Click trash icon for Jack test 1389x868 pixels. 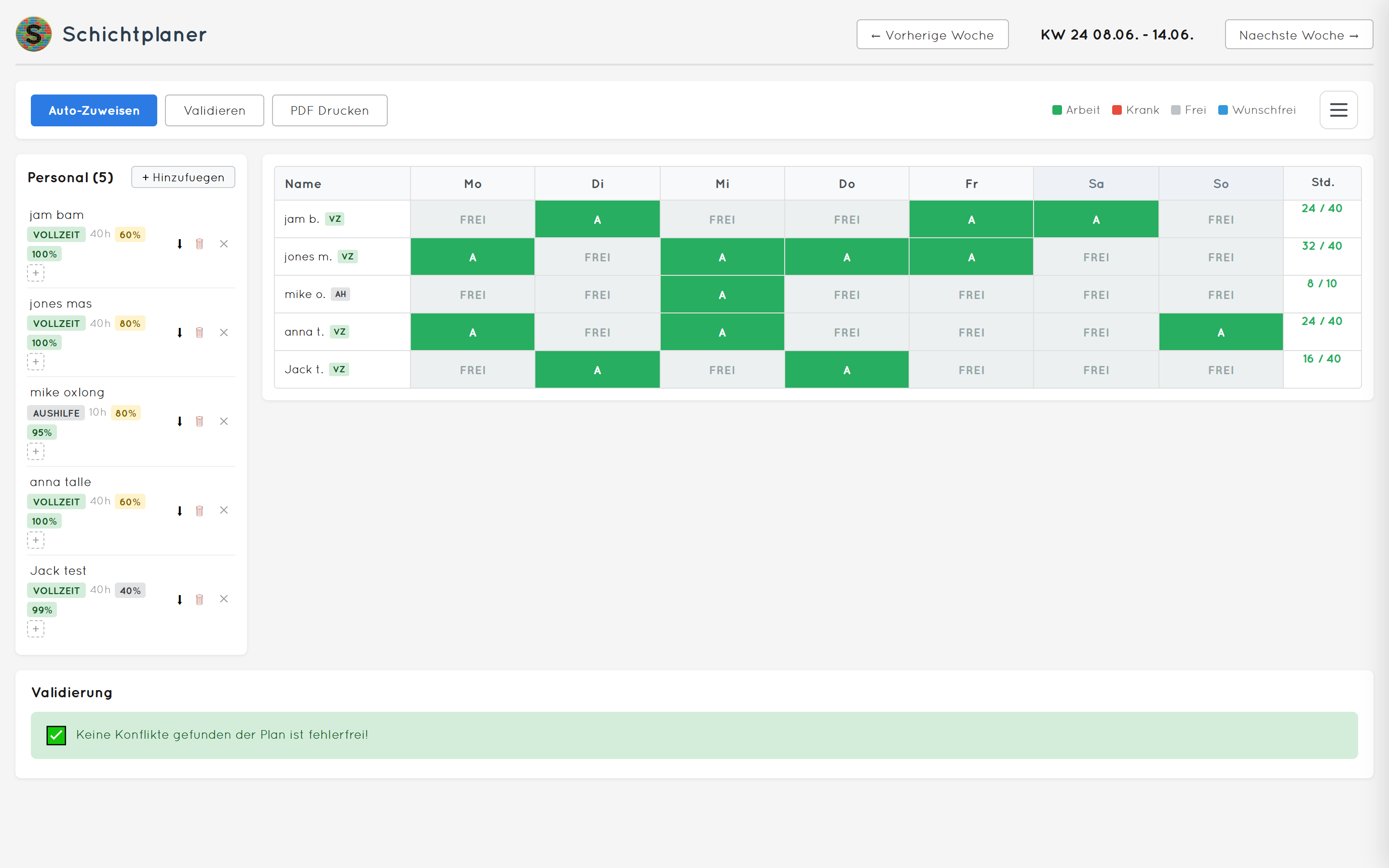click(200, 599)
